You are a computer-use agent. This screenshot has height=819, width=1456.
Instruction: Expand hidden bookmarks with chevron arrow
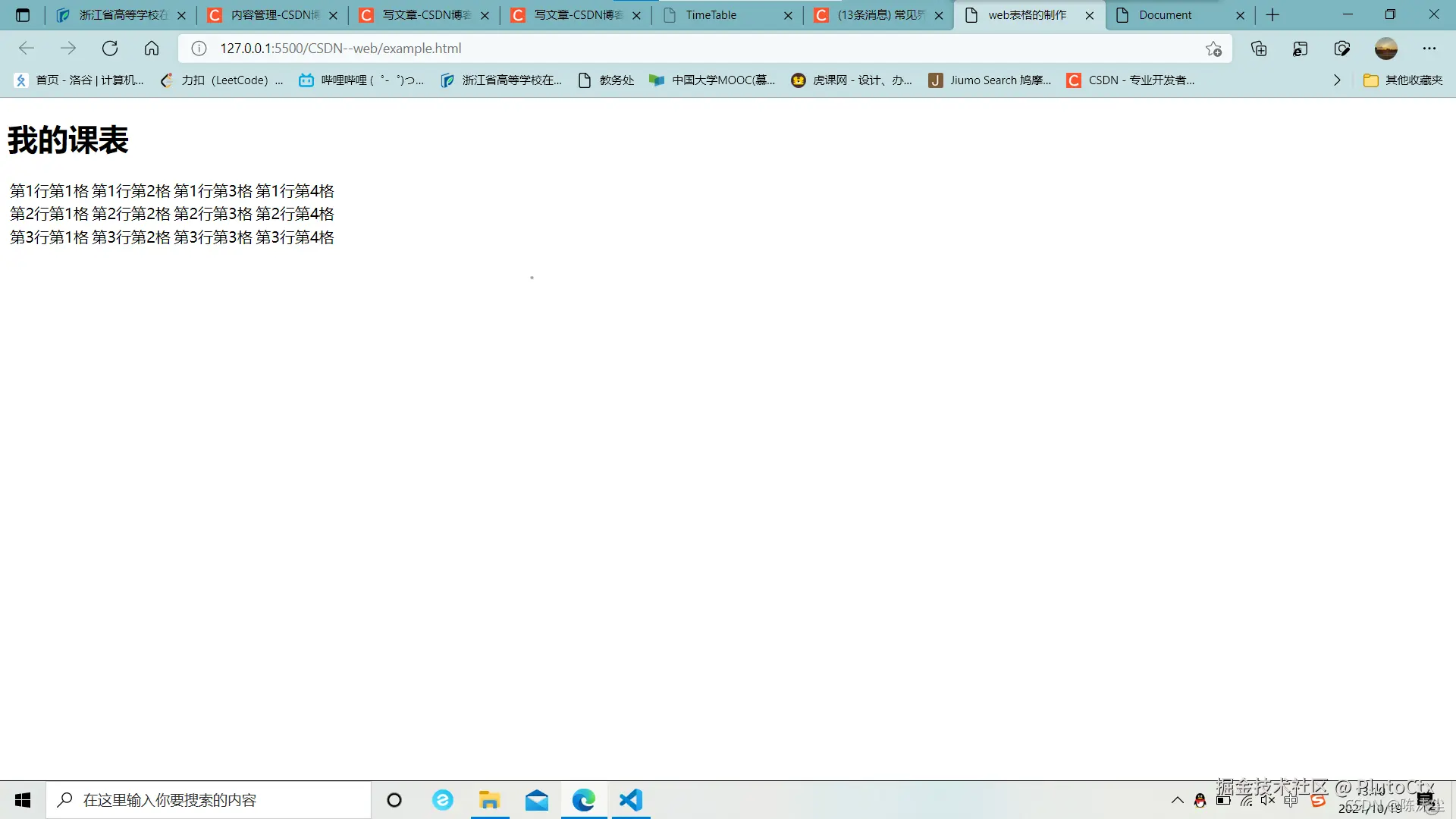(x=1337, y=80)
